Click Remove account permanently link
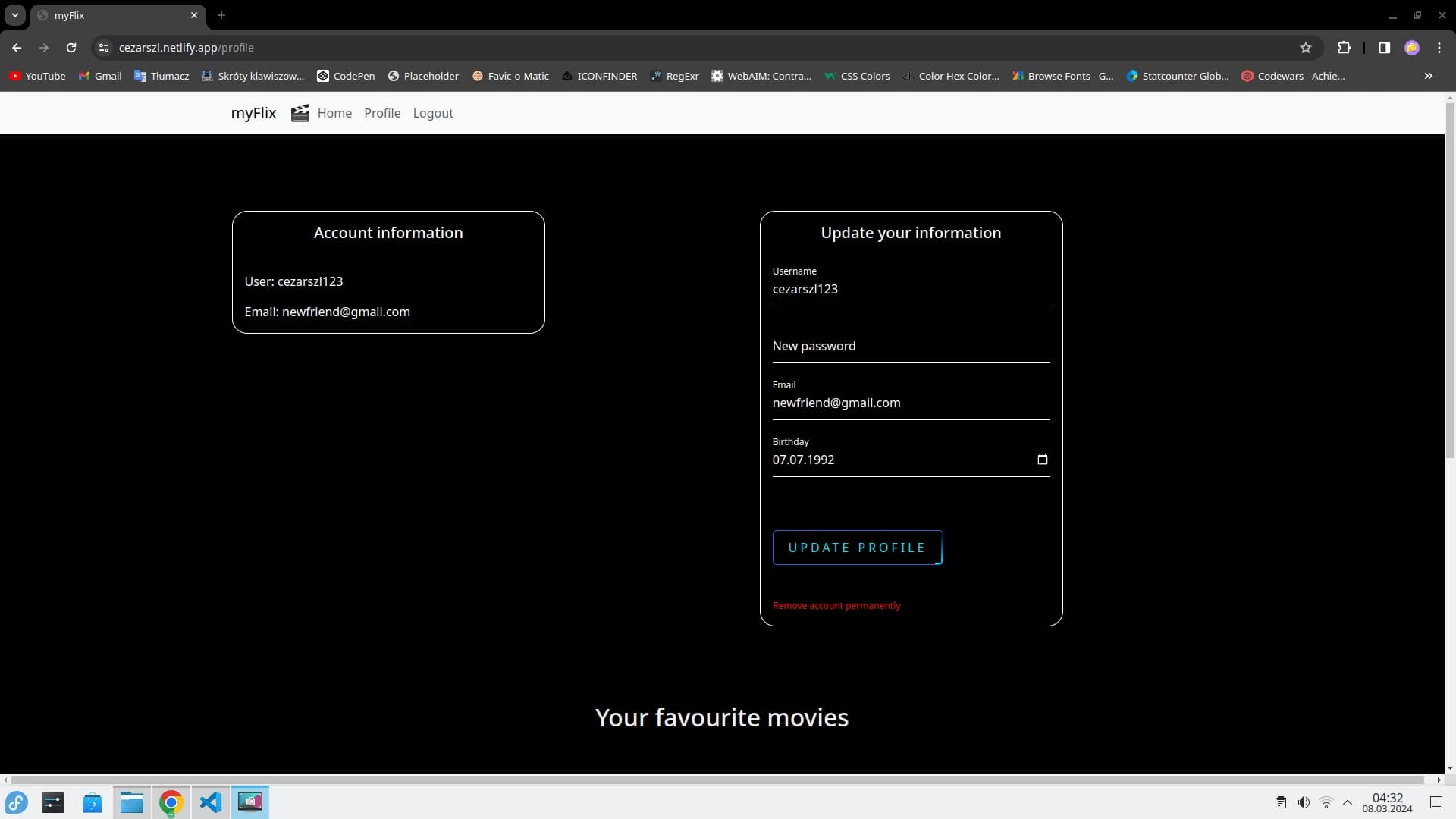The width and height of the screenshot is (1456, 819). (836, 605)
